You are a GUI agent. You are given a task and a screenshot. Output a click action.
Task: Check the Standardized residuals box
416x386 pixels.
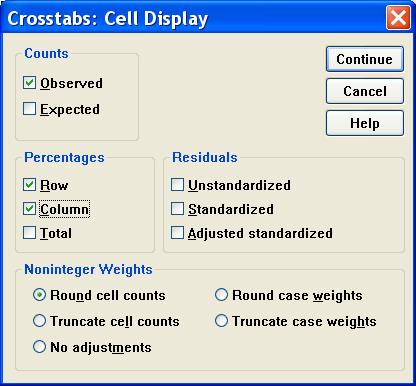pyautogui.click(x=177, y=209)
